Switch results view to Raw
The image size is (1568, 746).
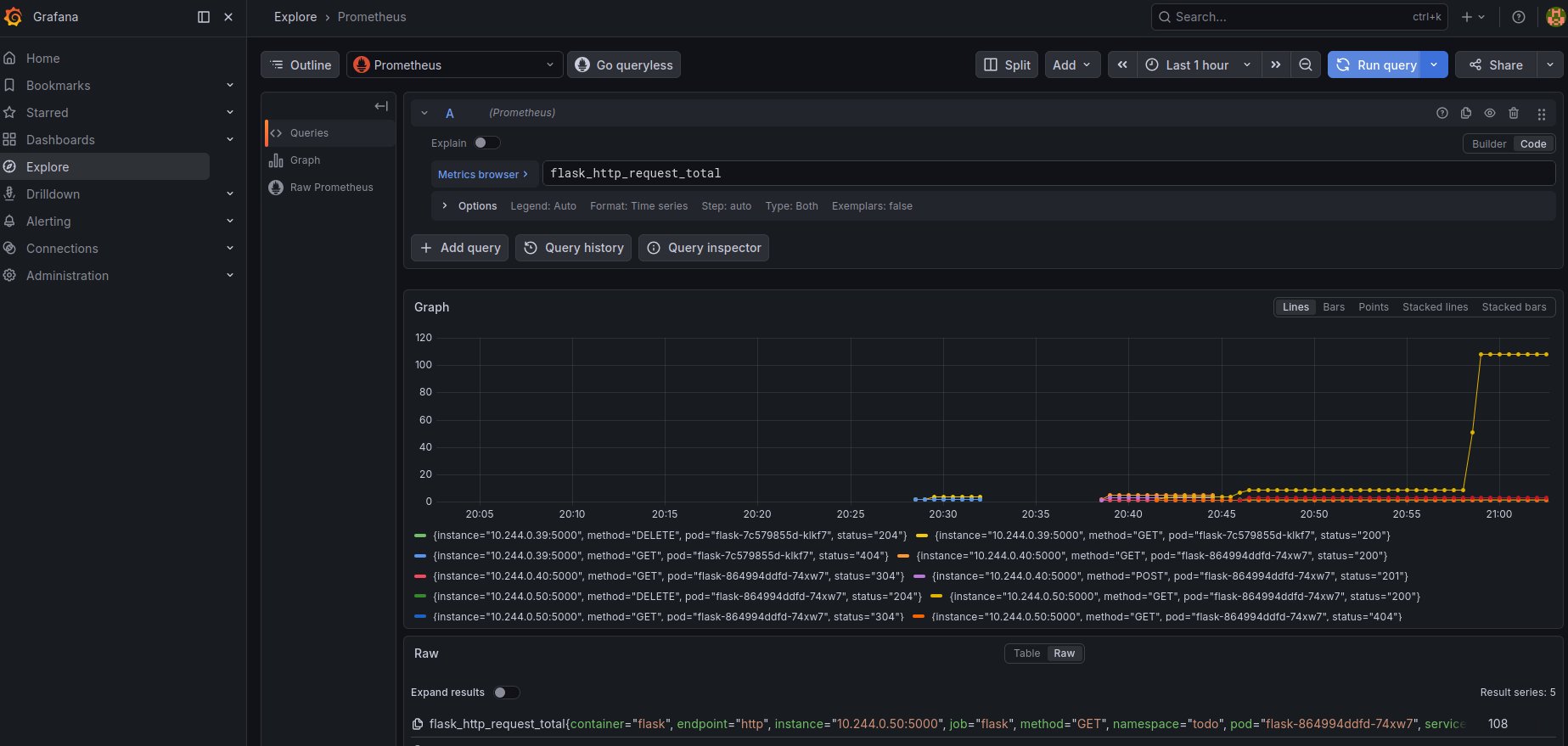pos(1065,653)
